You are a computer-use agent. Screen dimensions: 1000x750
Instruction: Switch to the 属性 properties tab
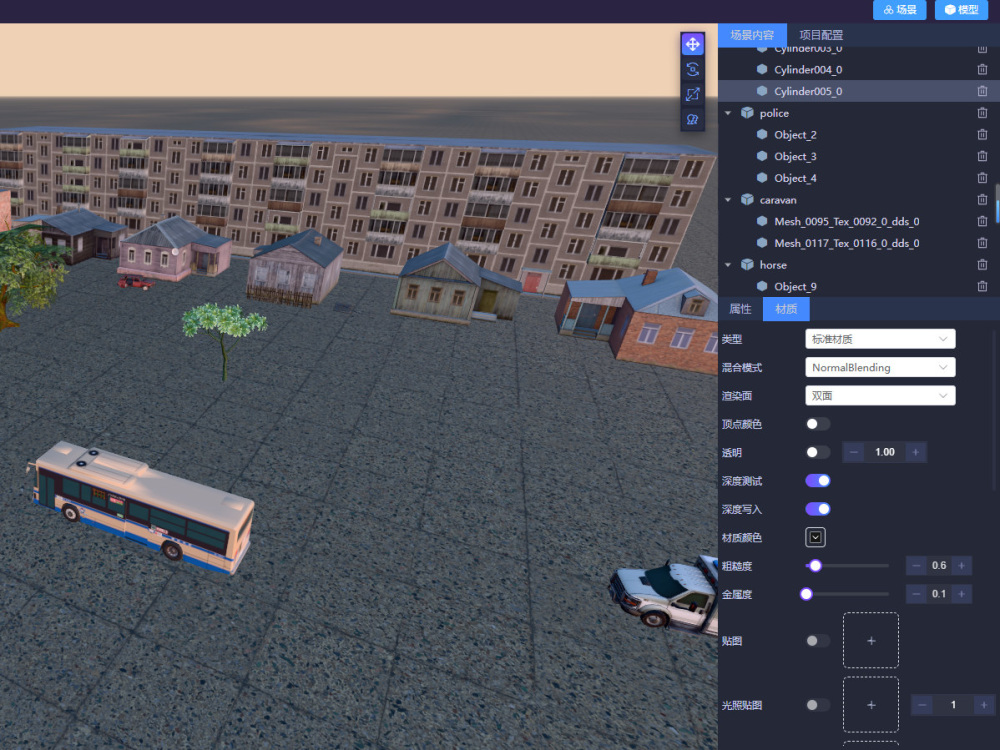(x=740, y=309)
